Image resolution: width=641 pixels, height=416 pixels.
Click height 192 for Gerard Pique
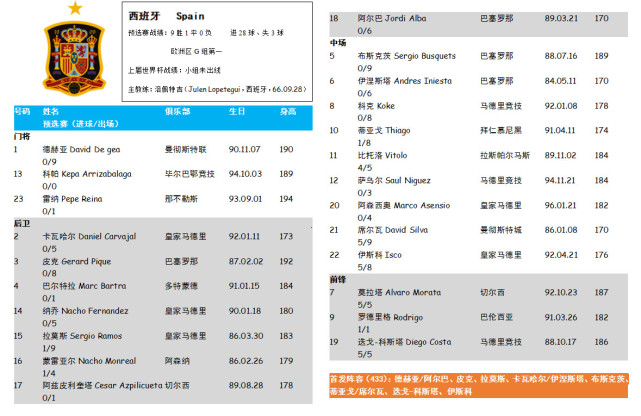286,262
